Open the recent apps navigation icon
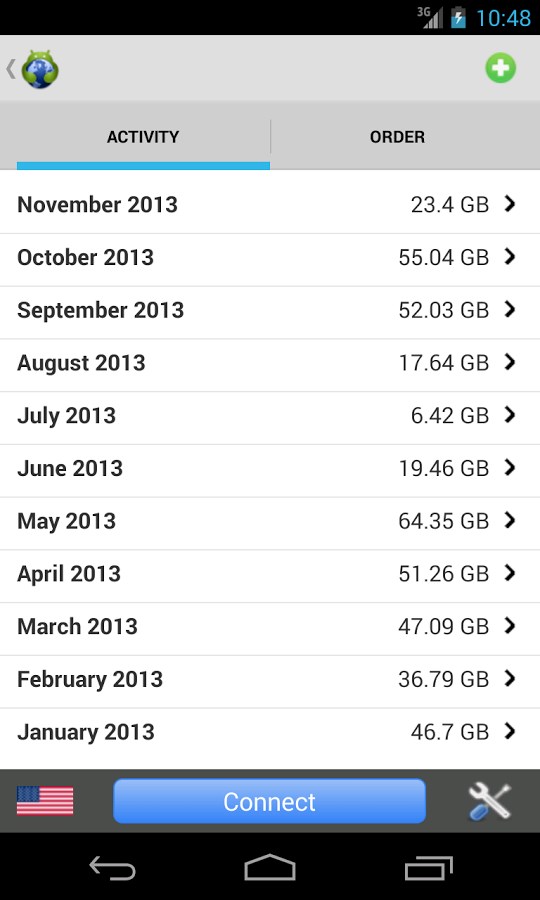 coord(429,867)
